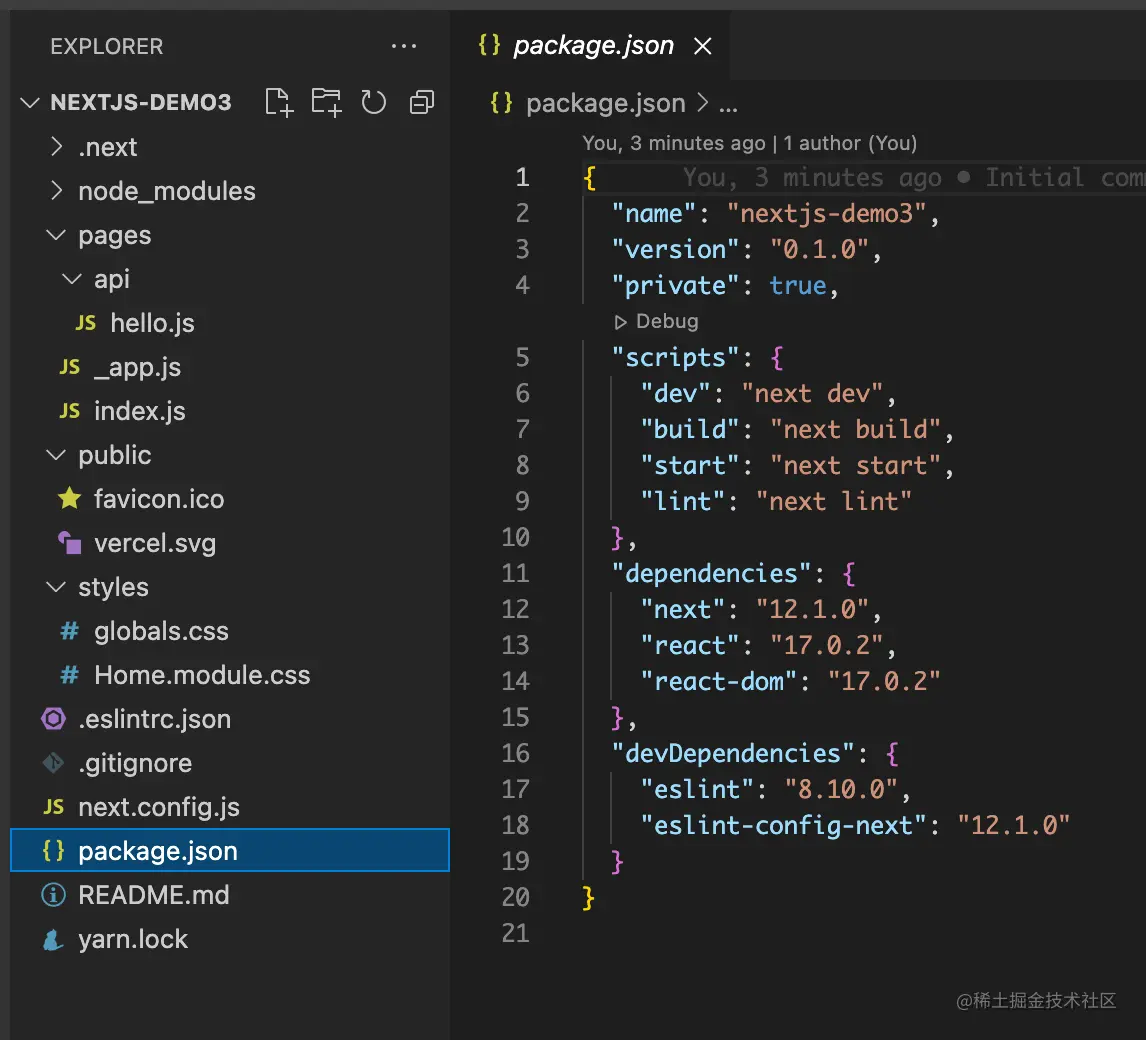This screenshot has width=1146, height=1040.
Task: Collapse all folders in Explorer
Action: coord(422,102)
